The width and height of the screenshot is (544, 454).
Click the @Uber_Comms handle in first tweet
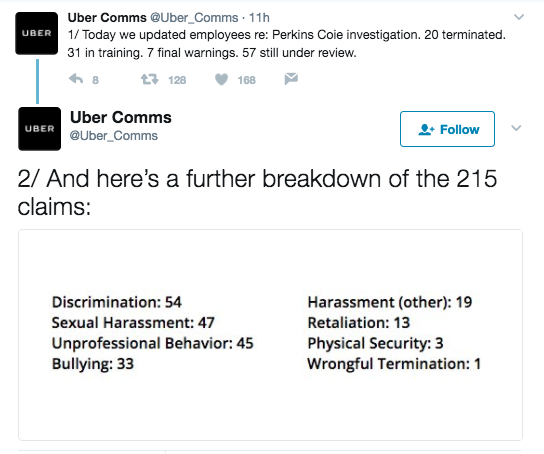[194, 17]
